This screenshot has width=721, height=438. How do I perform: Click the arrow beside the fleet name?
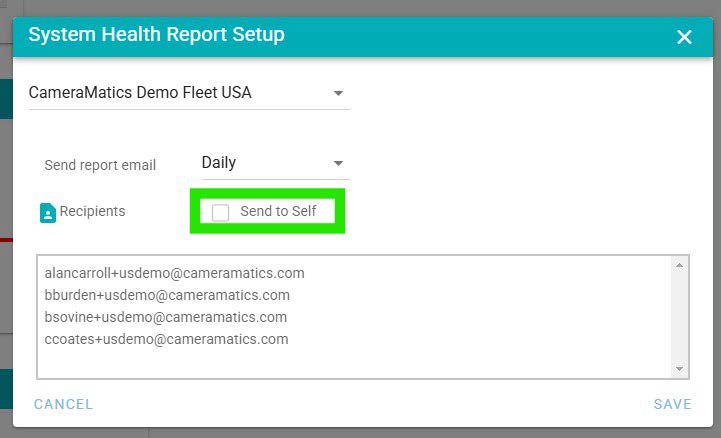pyautogui.click(x=339, y=94)
